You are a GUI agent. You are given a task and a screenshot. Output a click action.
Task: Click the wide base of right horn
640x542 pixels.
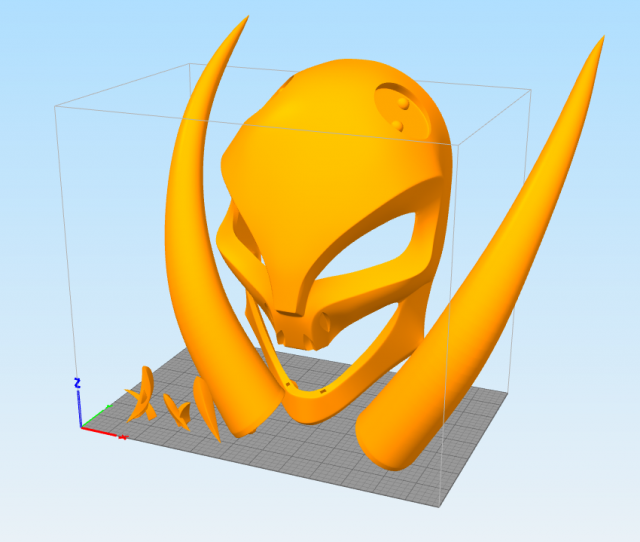(x=395, y=440)
